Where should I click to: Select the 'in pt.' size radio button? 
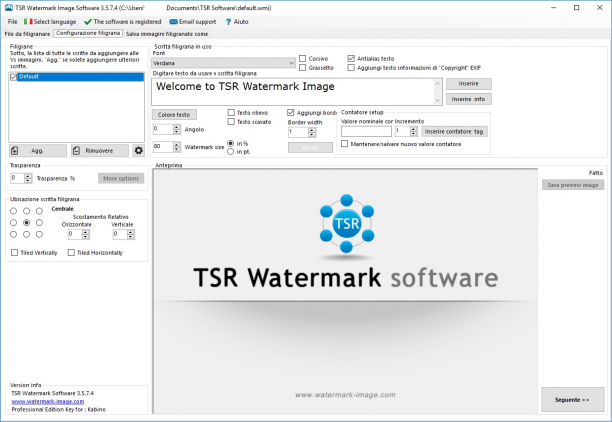tap(231, 151)
